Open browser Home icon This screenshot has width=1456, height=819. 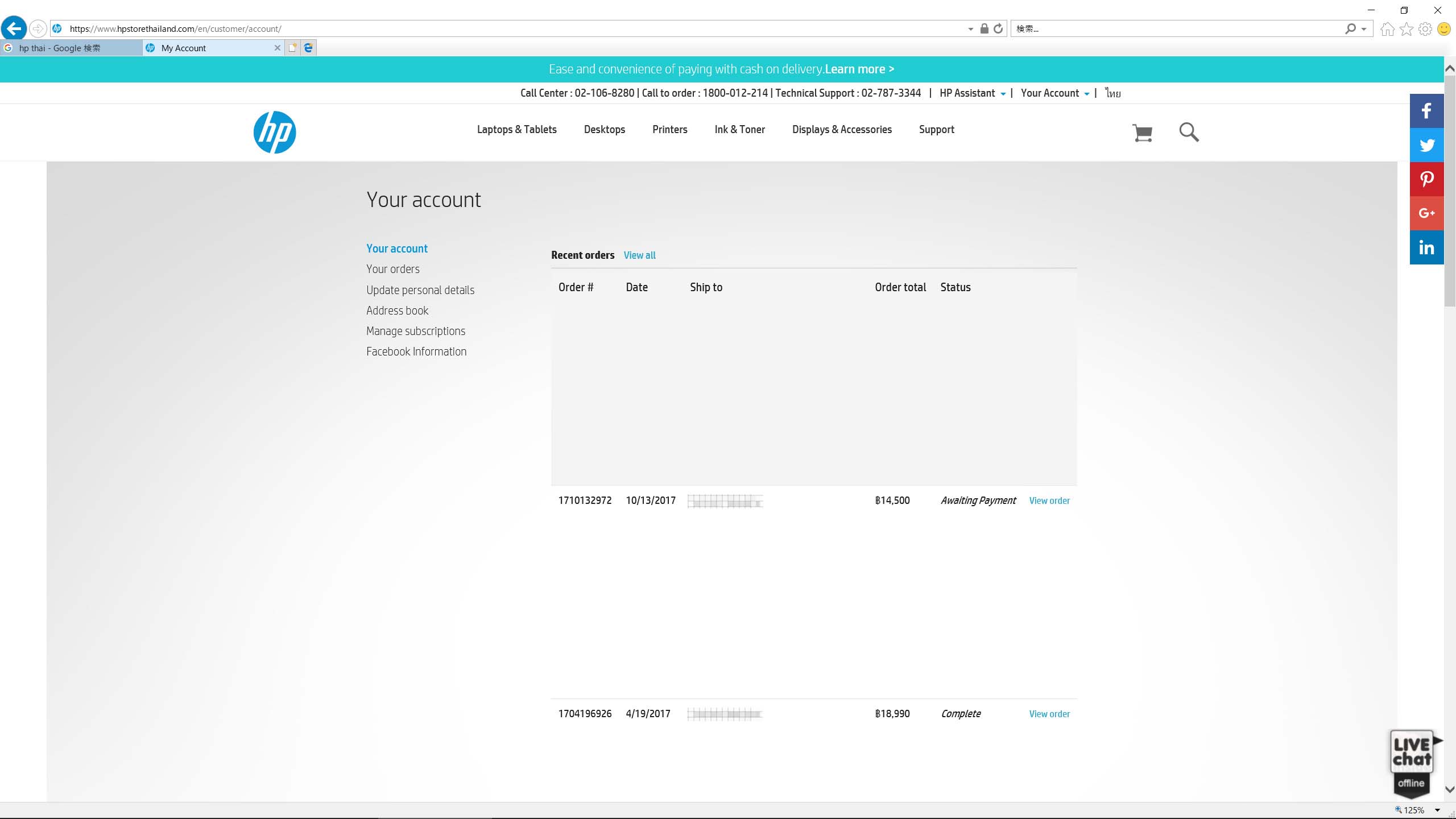pos(1388,29)
